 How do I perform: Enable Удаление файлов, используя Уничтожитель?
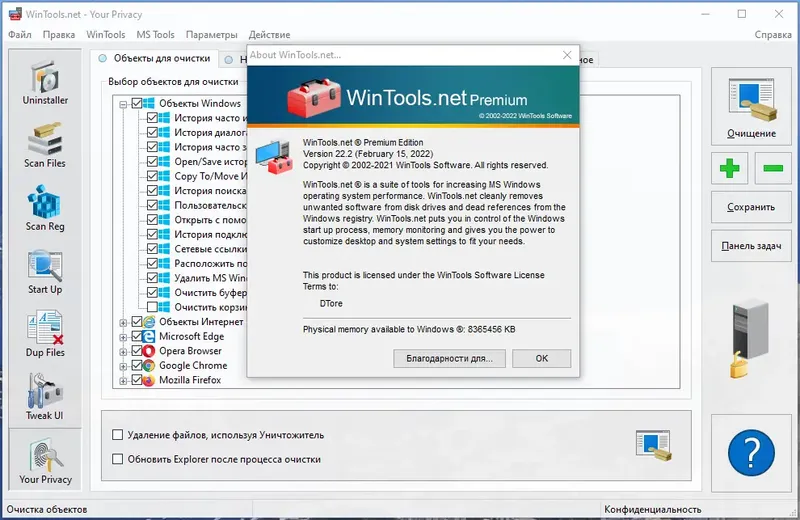(x=117, y=435)
